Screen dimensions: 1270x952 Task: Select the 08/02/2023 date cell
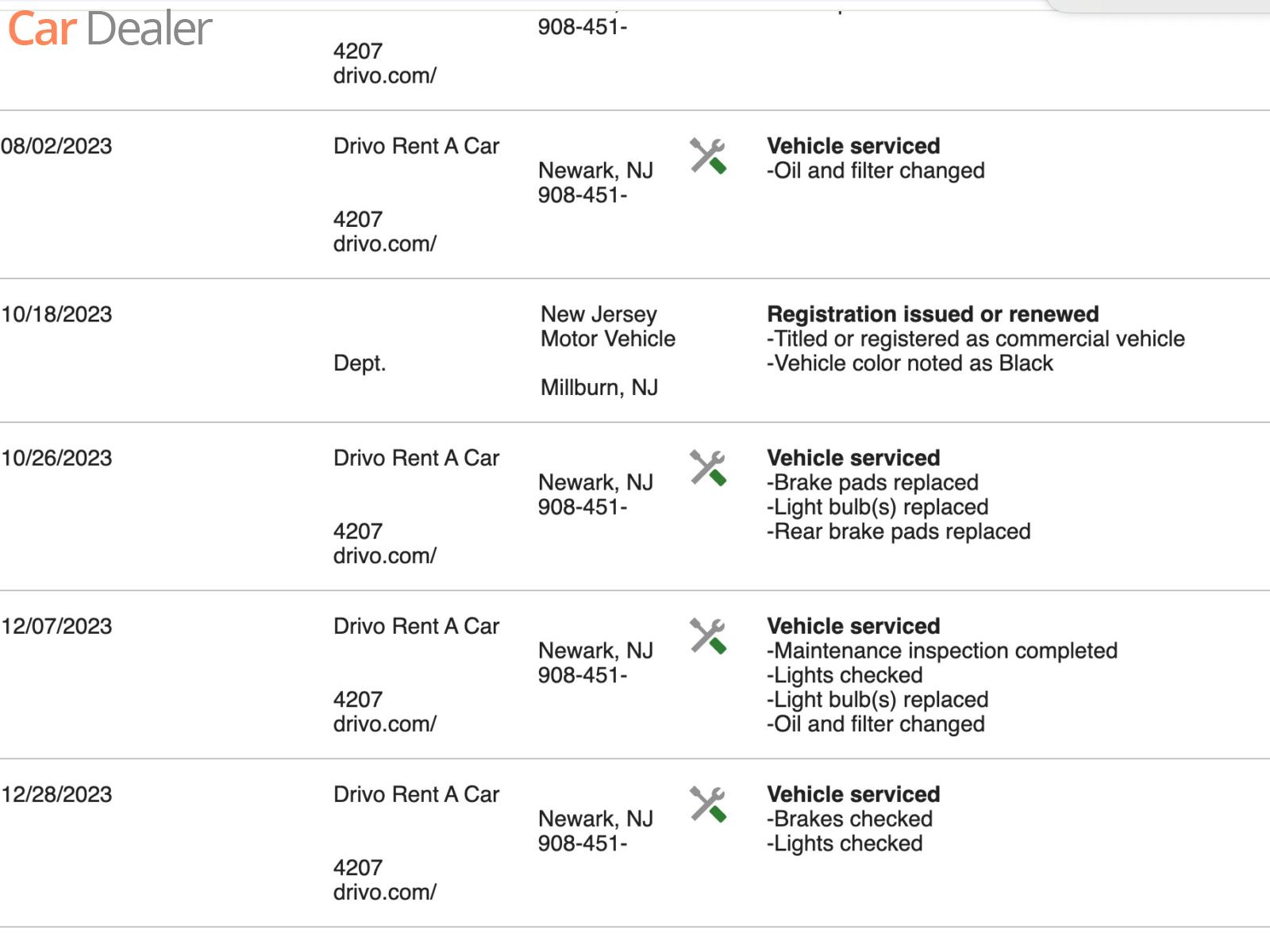click(57, 147)
